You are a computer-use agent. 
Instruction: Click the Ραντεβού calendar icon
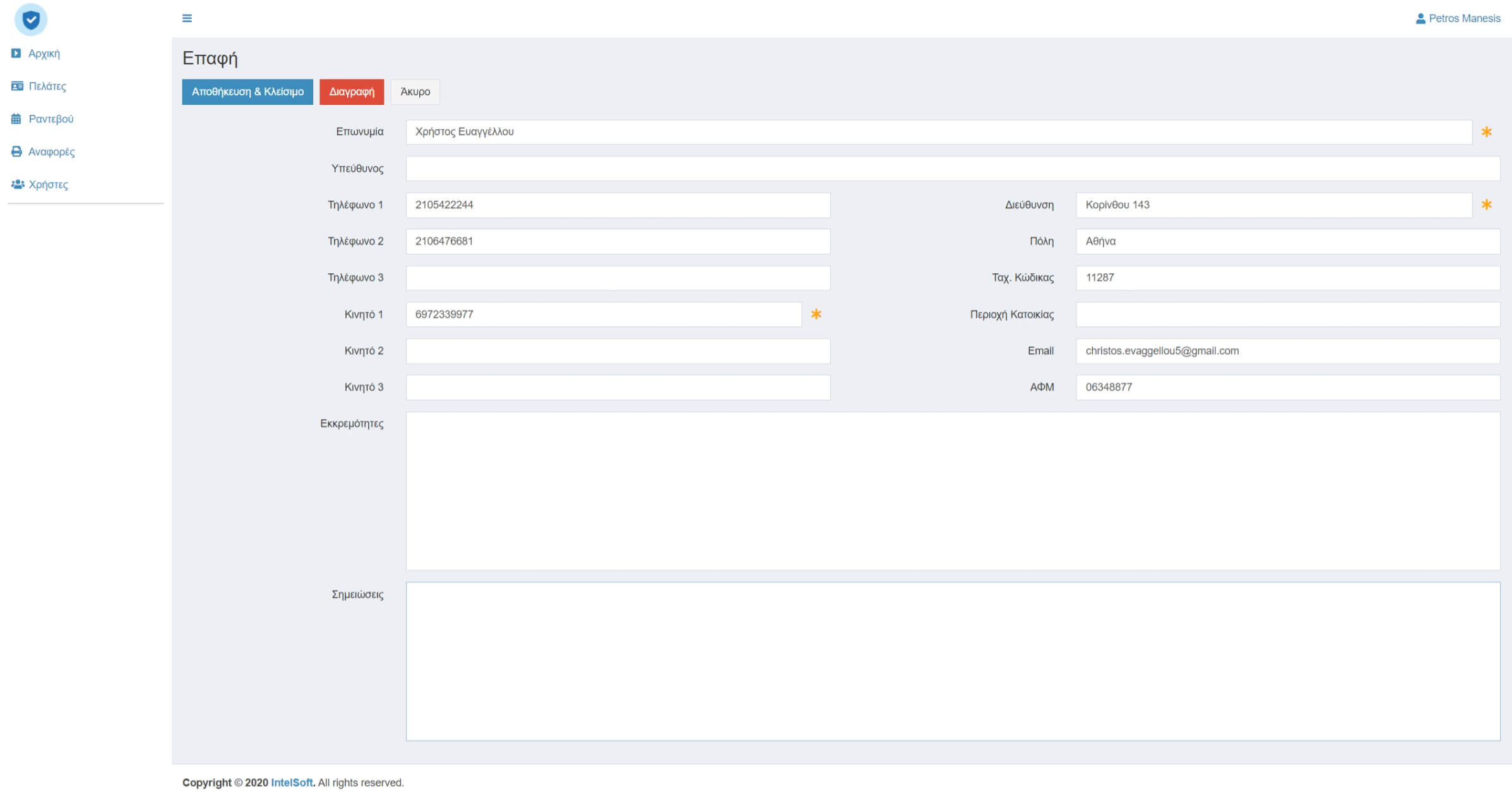point(16,119)
